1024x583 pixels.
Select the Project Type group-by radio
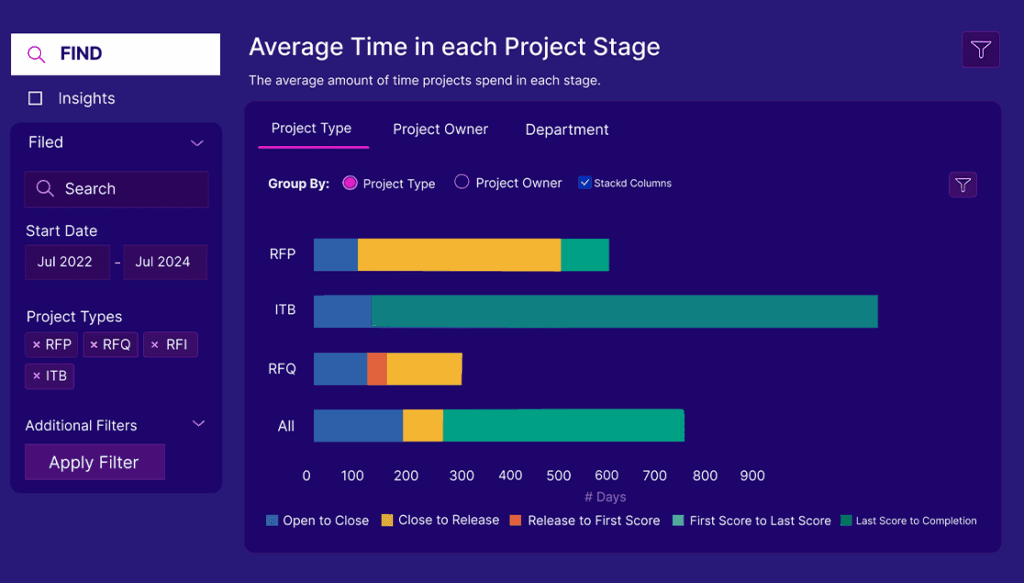point(350,183)
